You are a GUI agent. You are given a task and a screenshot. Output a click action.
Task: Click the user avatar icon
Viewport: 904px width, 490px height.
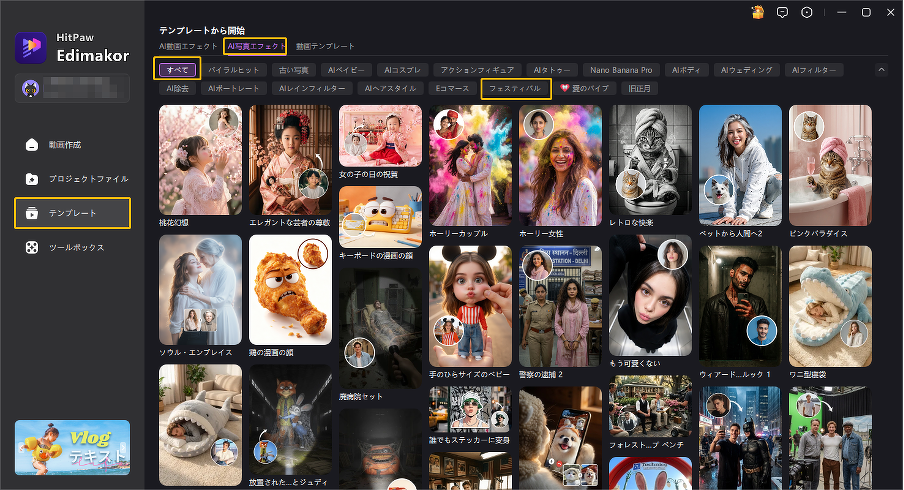(x=29, y=88)
